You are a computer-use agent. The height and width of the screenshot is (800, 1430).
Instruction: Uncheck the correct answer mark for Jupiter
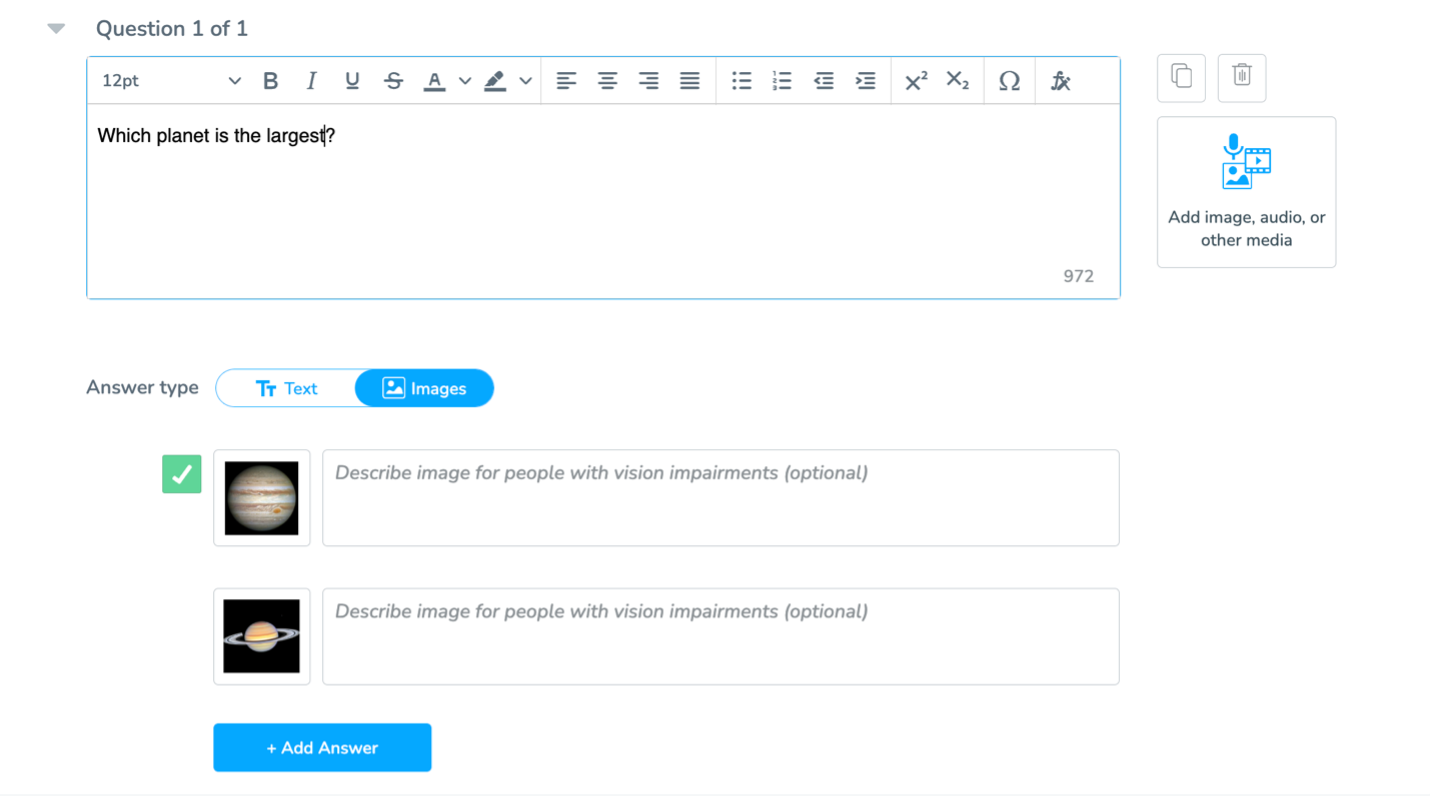tap(182, 474)
